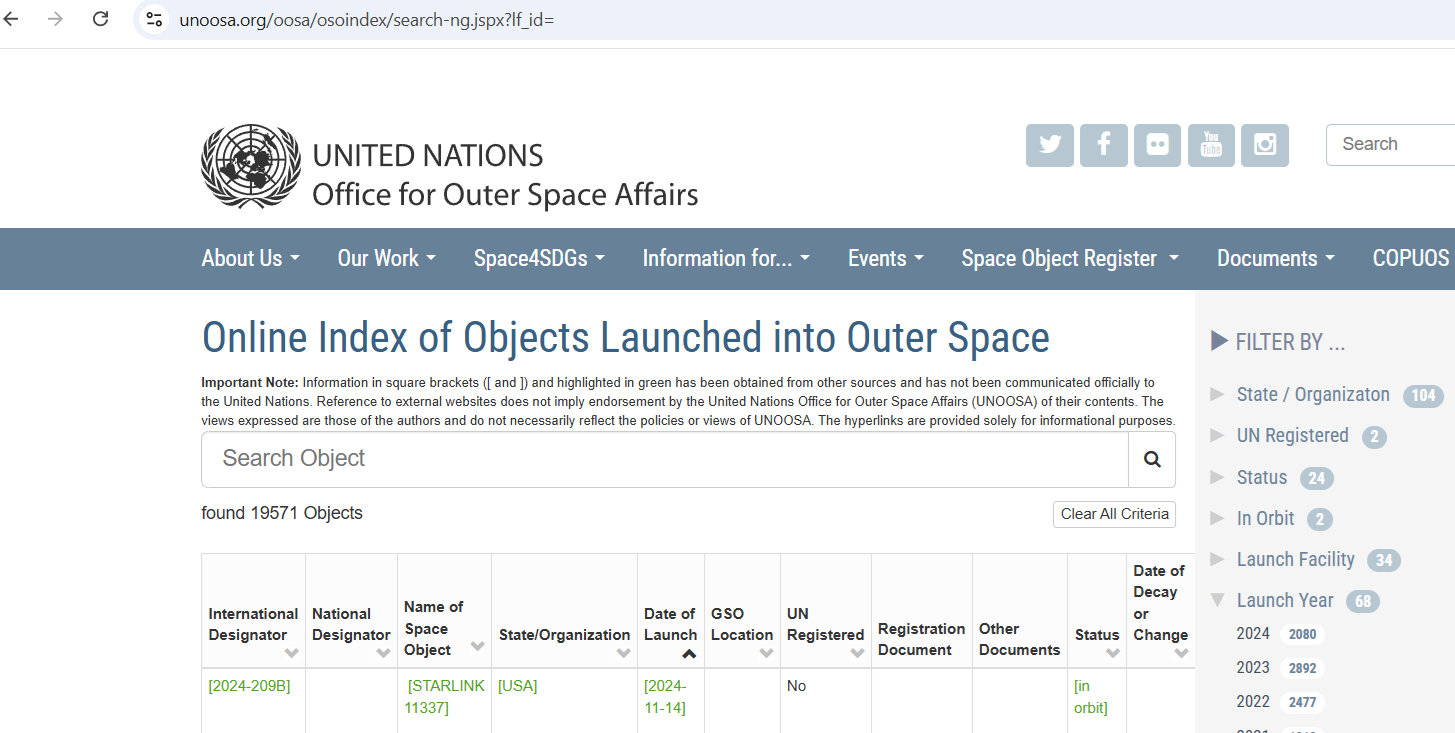Screen dimensions: 1455x733
Task: Sort by Status column arrow
Action: [x=1113, y=653]
